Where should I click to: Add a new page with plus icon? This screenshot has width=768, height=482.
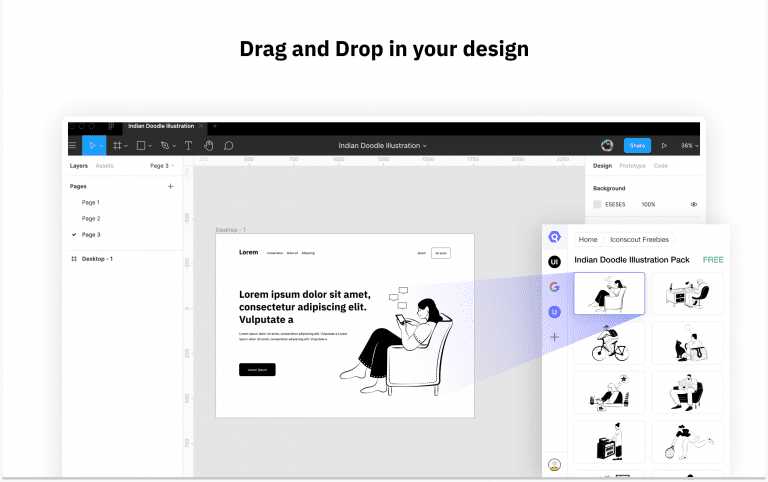pyautogui.click(x=170, y=186)
